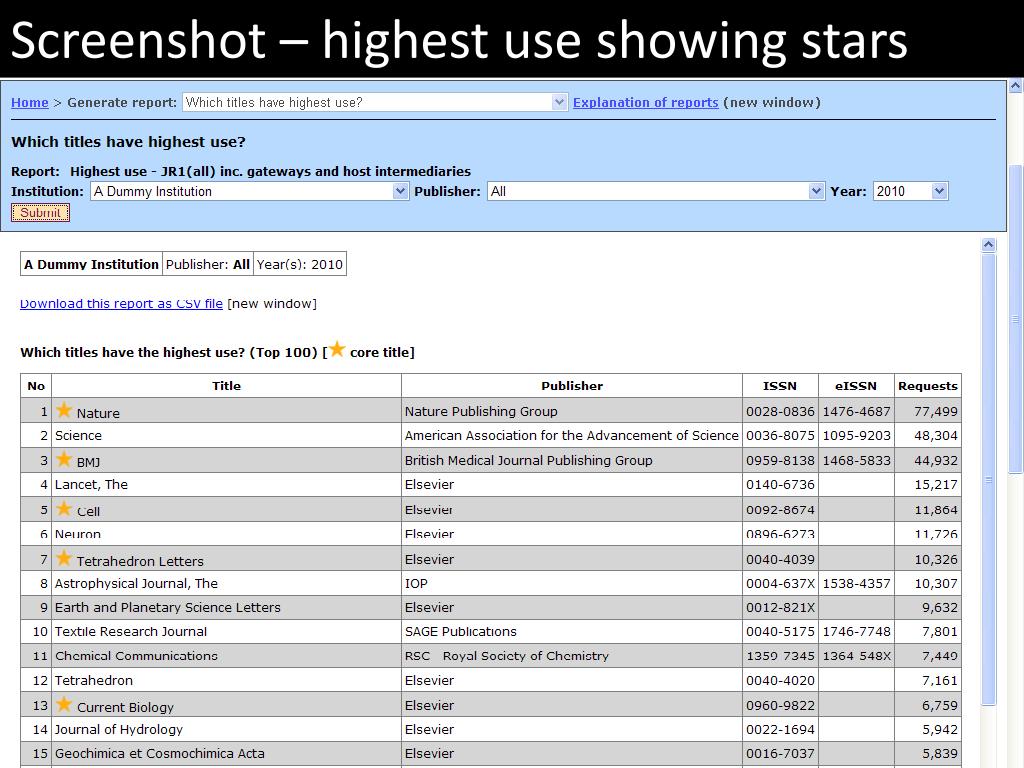The height and width of the screenshot is (768, 1024).
Task: Click the inner scrollbar up arrow
Action: [989, 245]
